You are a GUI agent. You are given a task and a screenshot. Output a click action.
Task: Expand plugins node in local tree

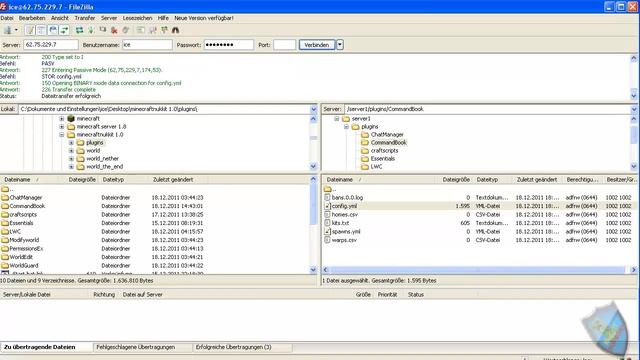[x=71, y=143]
